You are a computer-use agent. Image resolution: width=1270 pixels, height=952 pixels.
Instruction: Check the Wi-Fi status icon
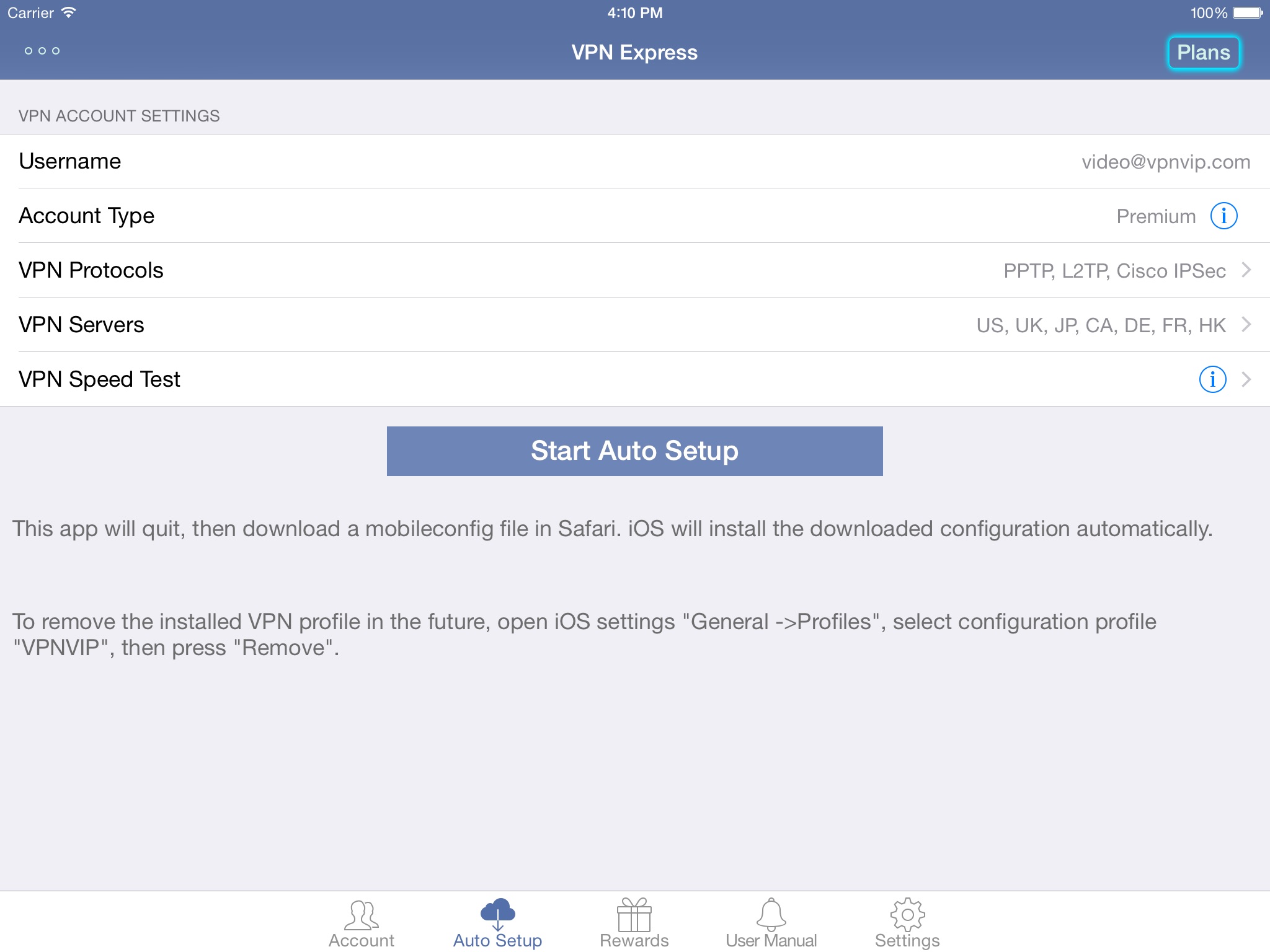coord(69,12)
